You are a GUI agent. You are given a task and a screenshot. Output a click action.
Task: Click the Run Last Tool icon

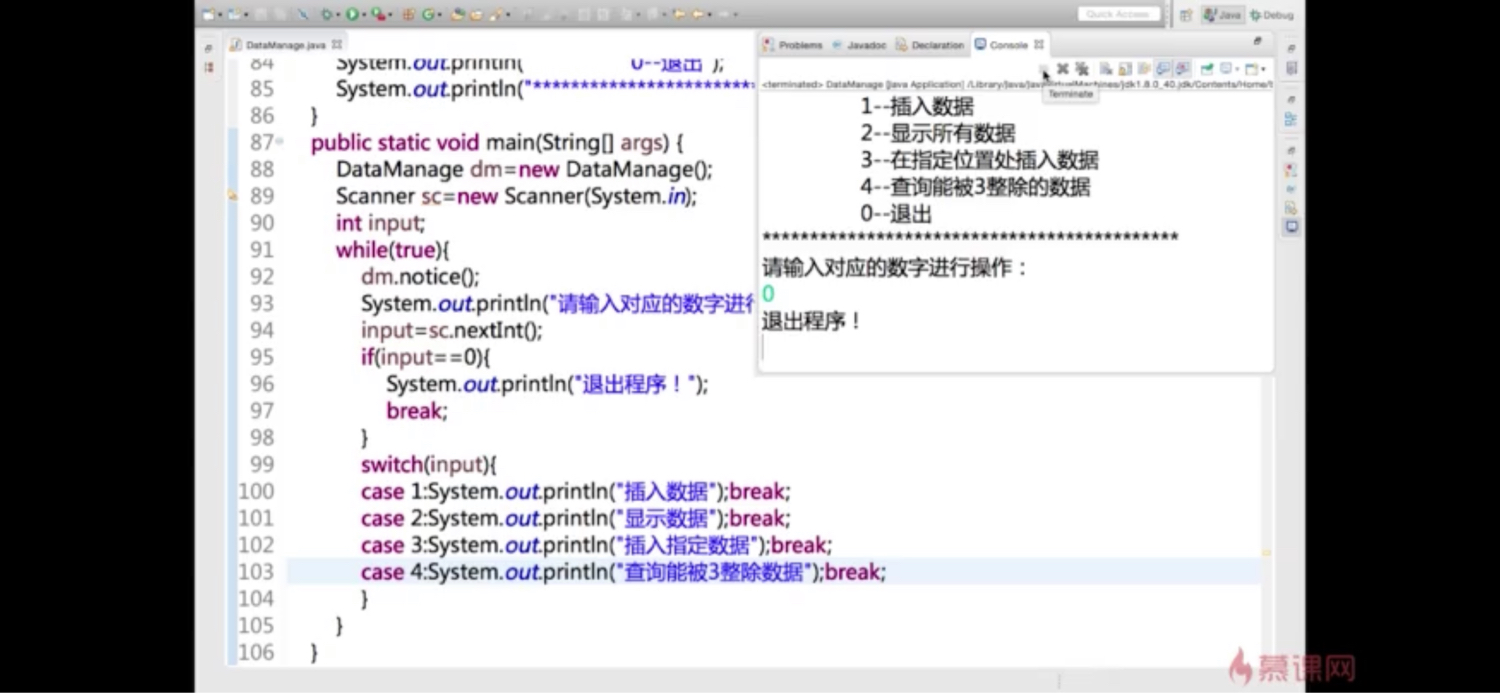tap(378, 15)
